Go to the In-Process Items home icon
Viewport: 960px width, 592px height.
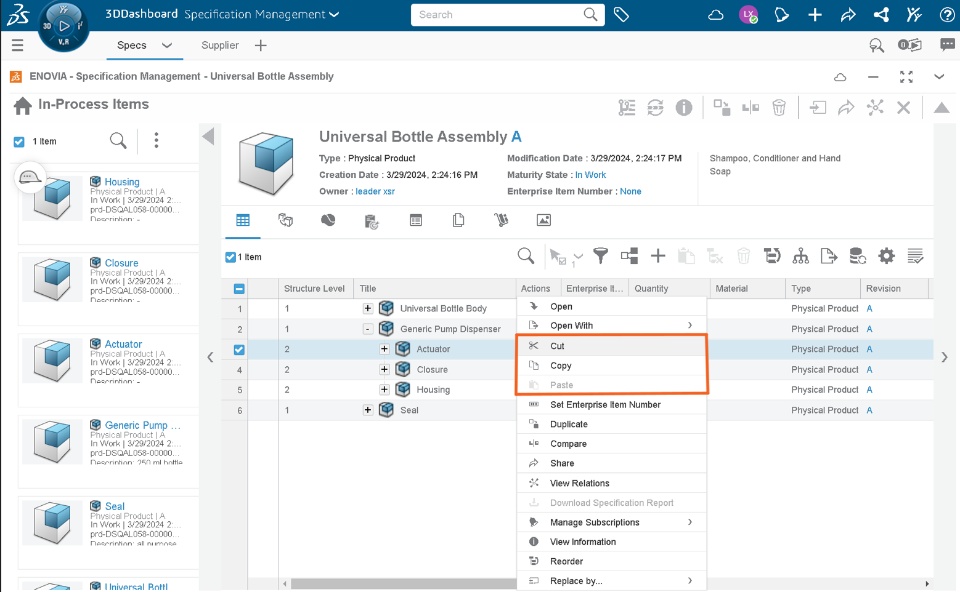[x=23, y=106]
